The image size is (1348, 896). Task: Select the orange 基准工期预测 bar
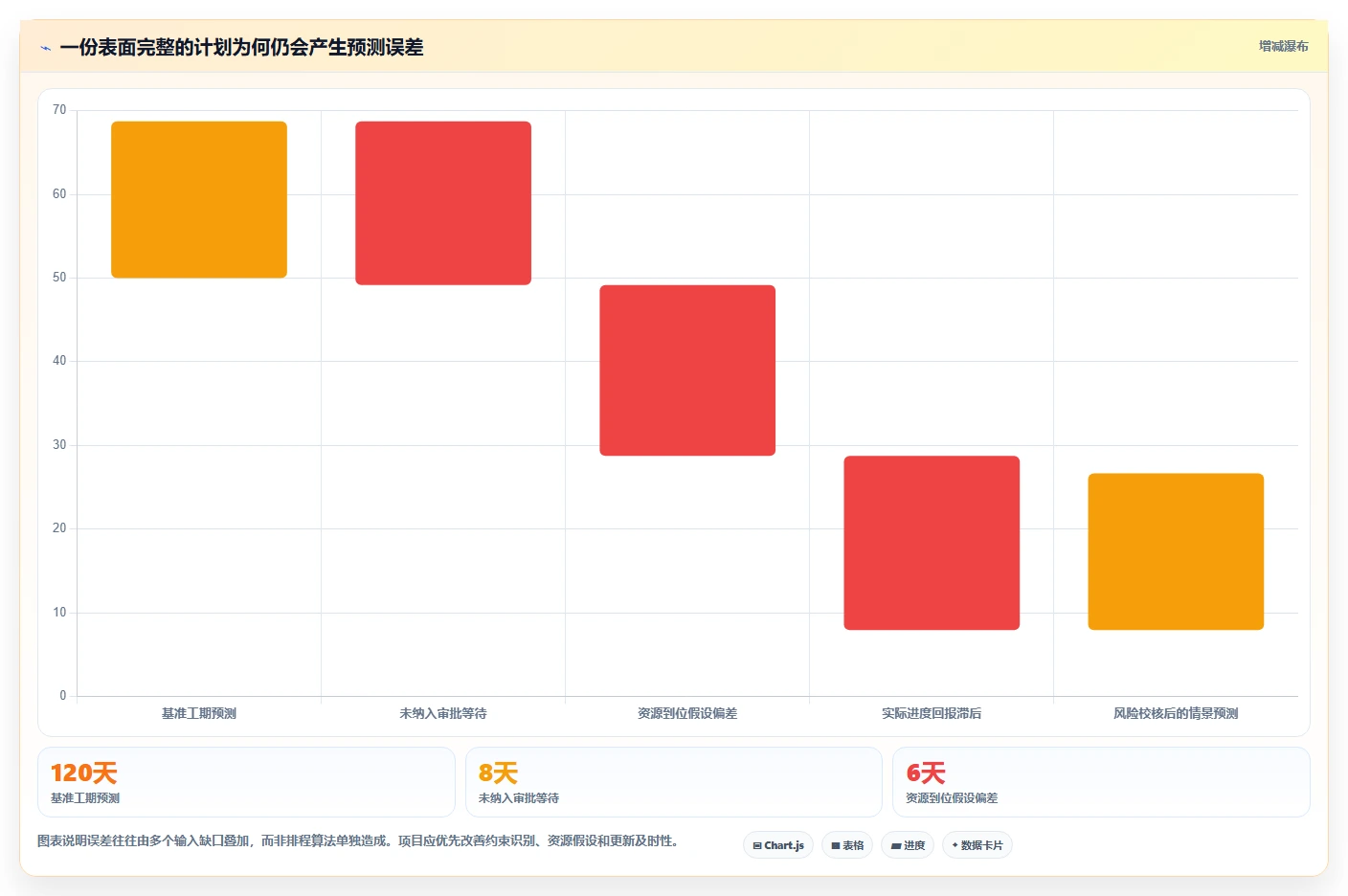(199, 199)
